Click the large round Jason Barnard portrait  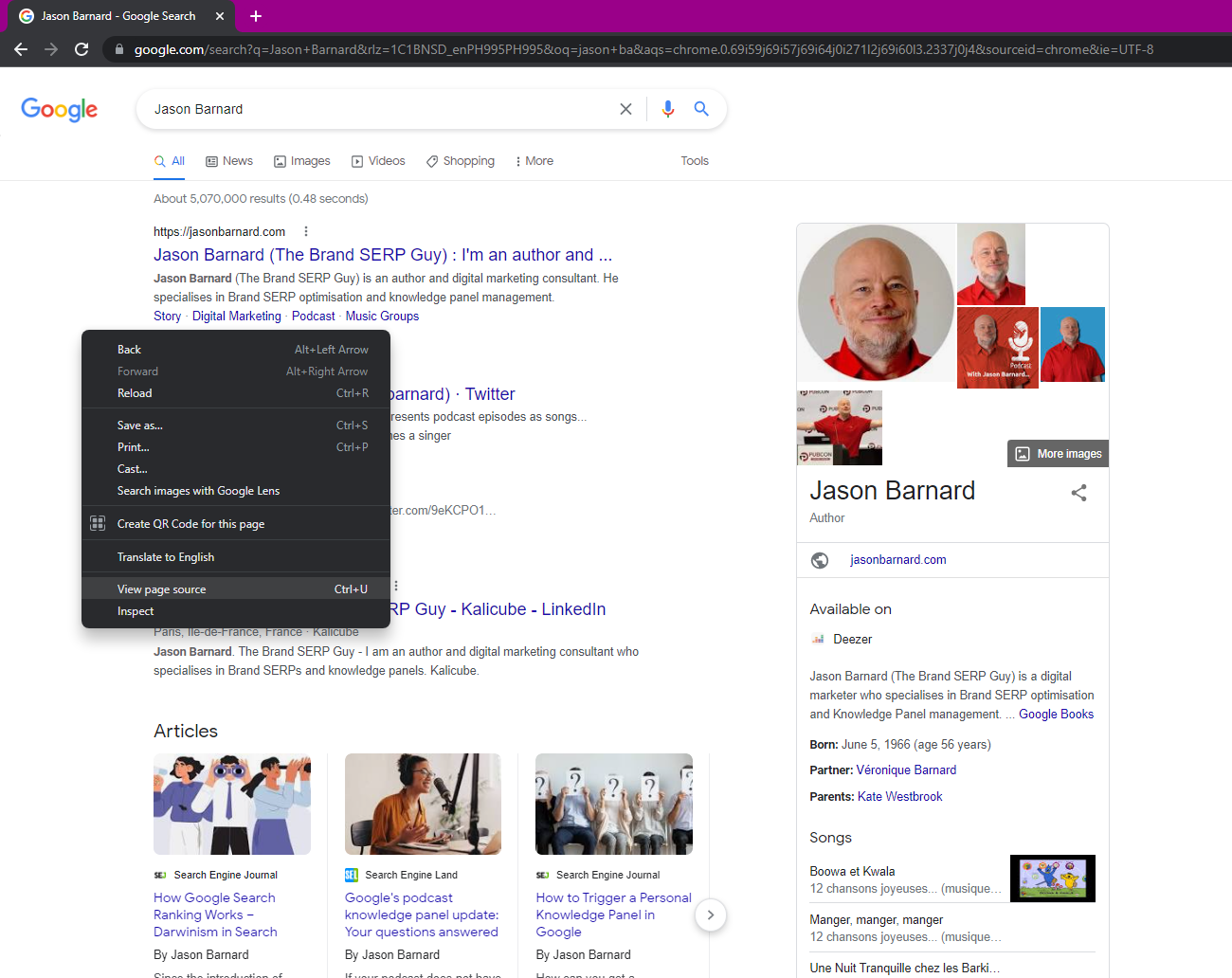(x=876, y=303)
